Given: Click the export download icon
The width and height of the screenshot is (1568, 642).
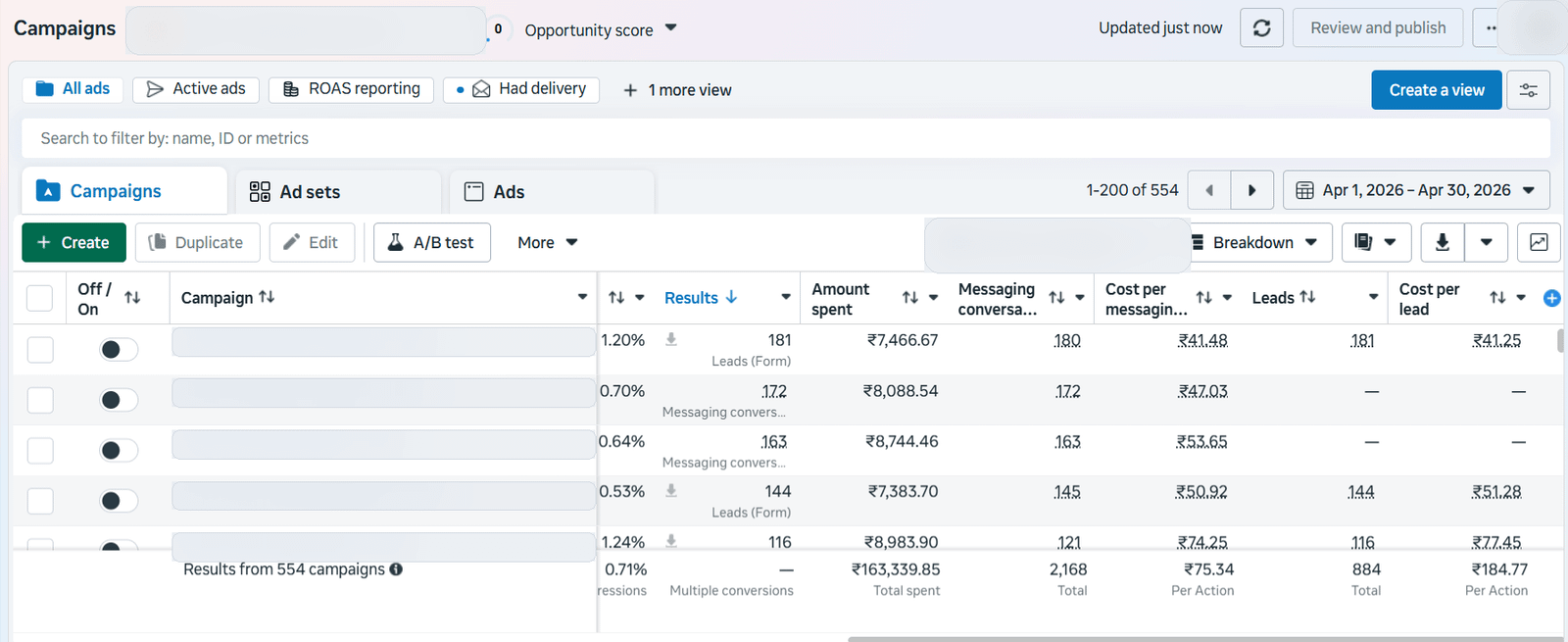Looking at the screenshot, I should [1443, 242].
